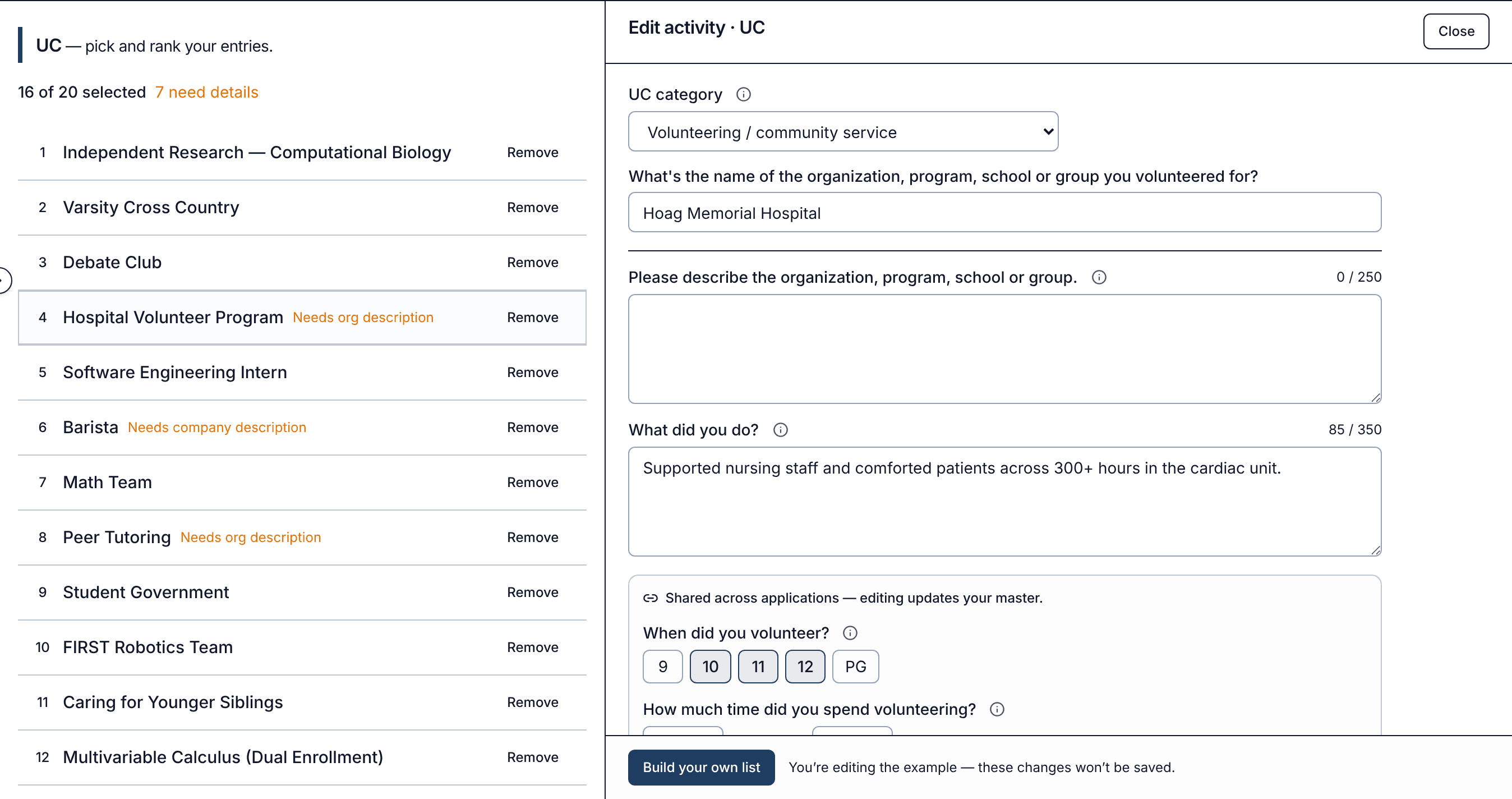Click Needs org description beside Peer Tutoring
Viewport: 1512px width, 799px height.
251,537
